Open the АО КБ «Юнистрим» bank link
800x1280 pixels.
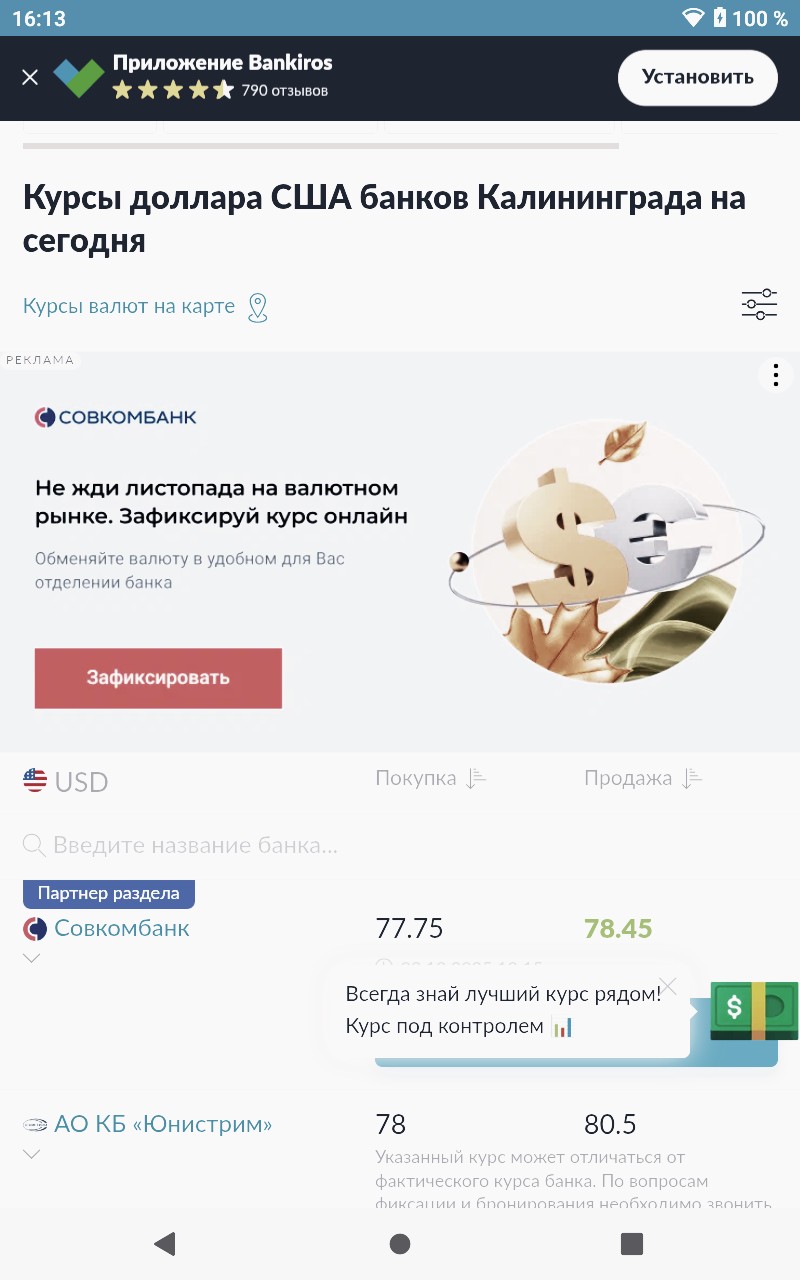(163, 1124)
